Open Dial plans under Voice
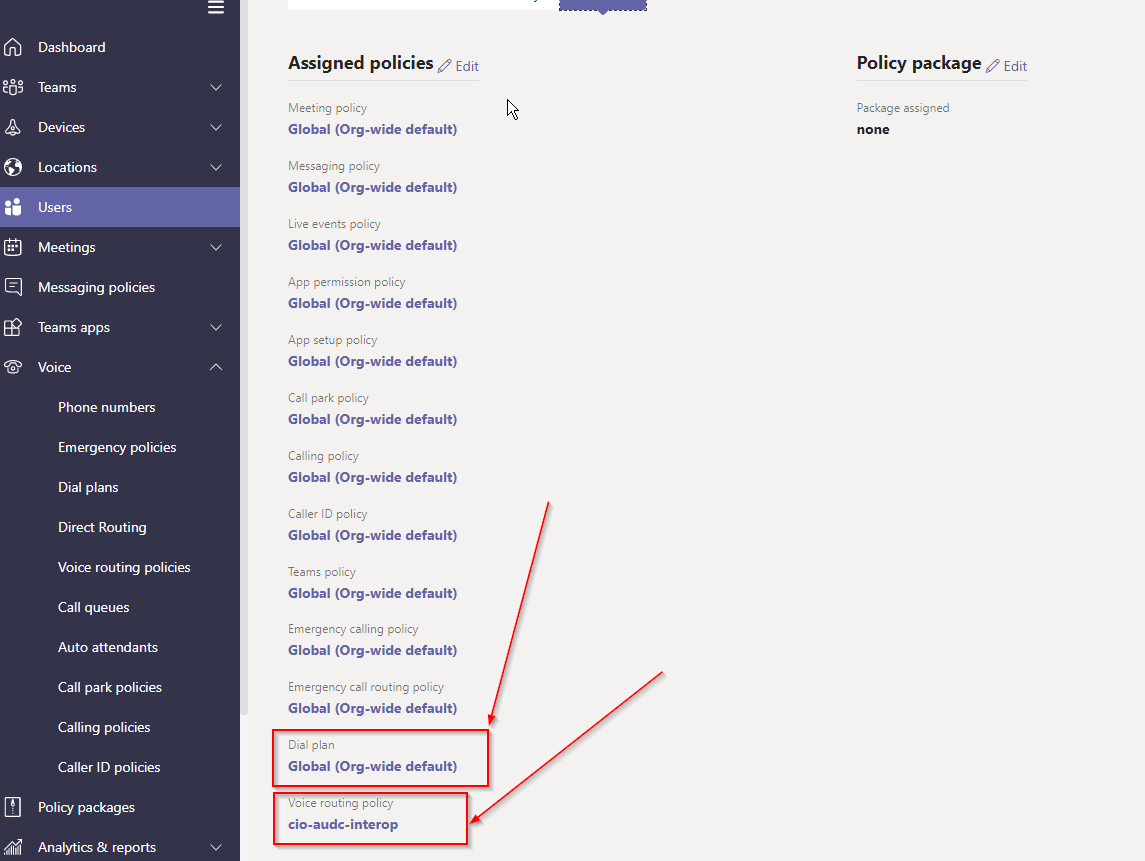The image size is (1145, 861). (88, 487)
